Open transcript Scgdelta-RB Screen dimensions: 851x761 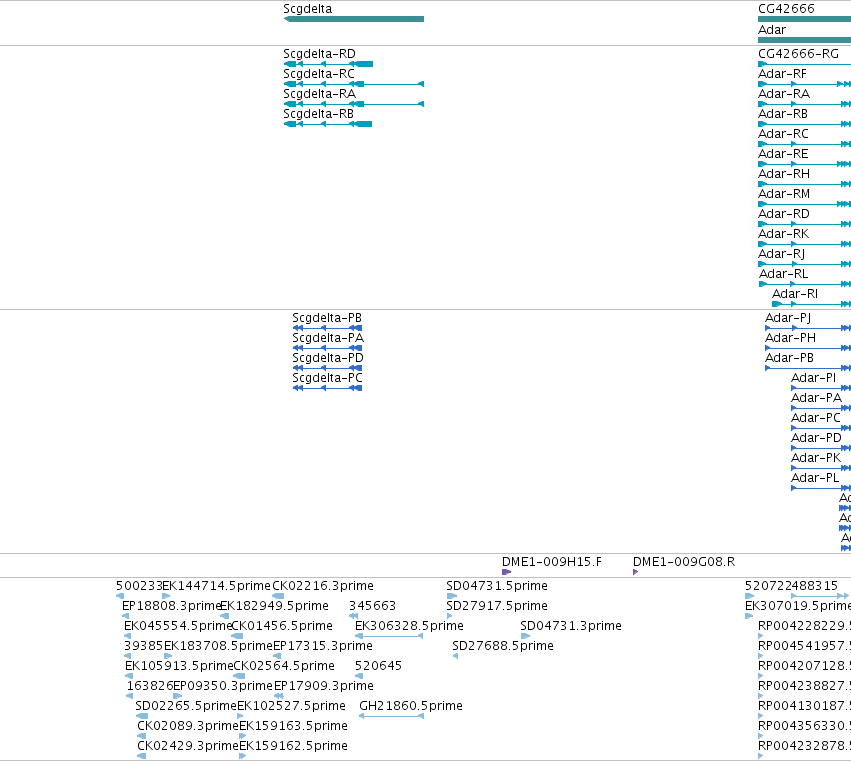318,114
